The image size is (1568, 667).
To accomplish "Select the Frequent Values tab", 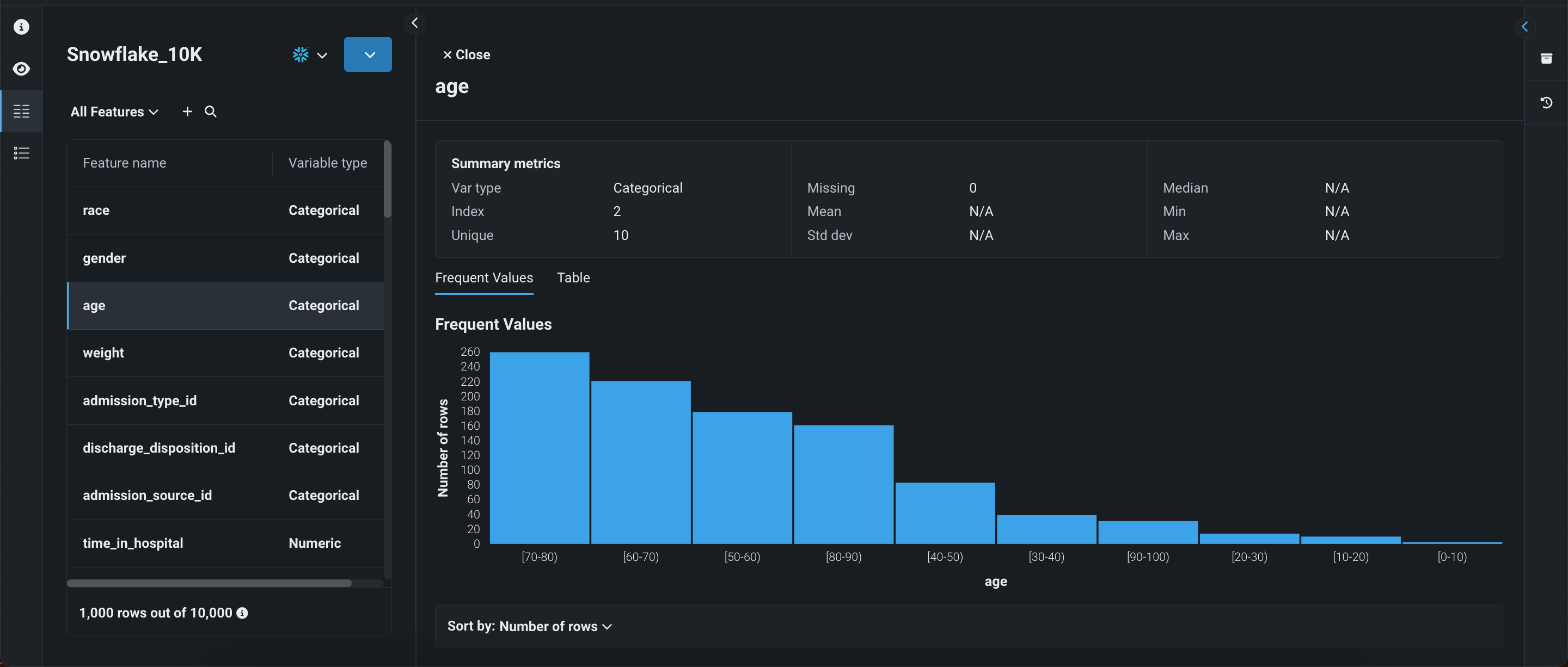I will click(484, 278).
